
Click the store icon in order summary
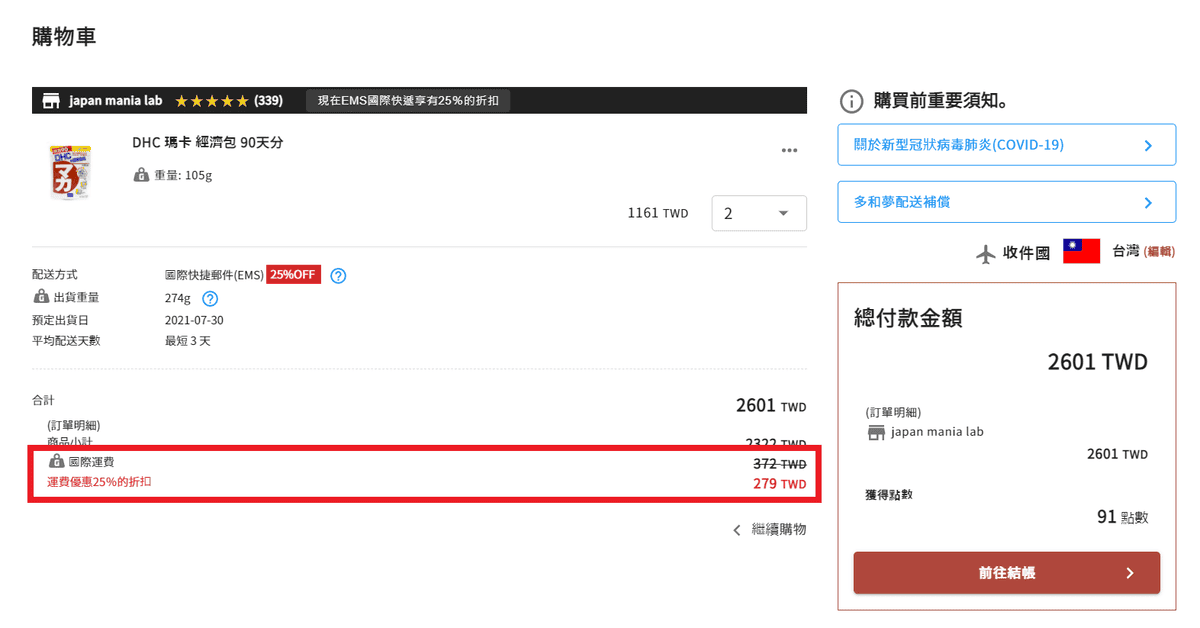(x=876, y=432)
